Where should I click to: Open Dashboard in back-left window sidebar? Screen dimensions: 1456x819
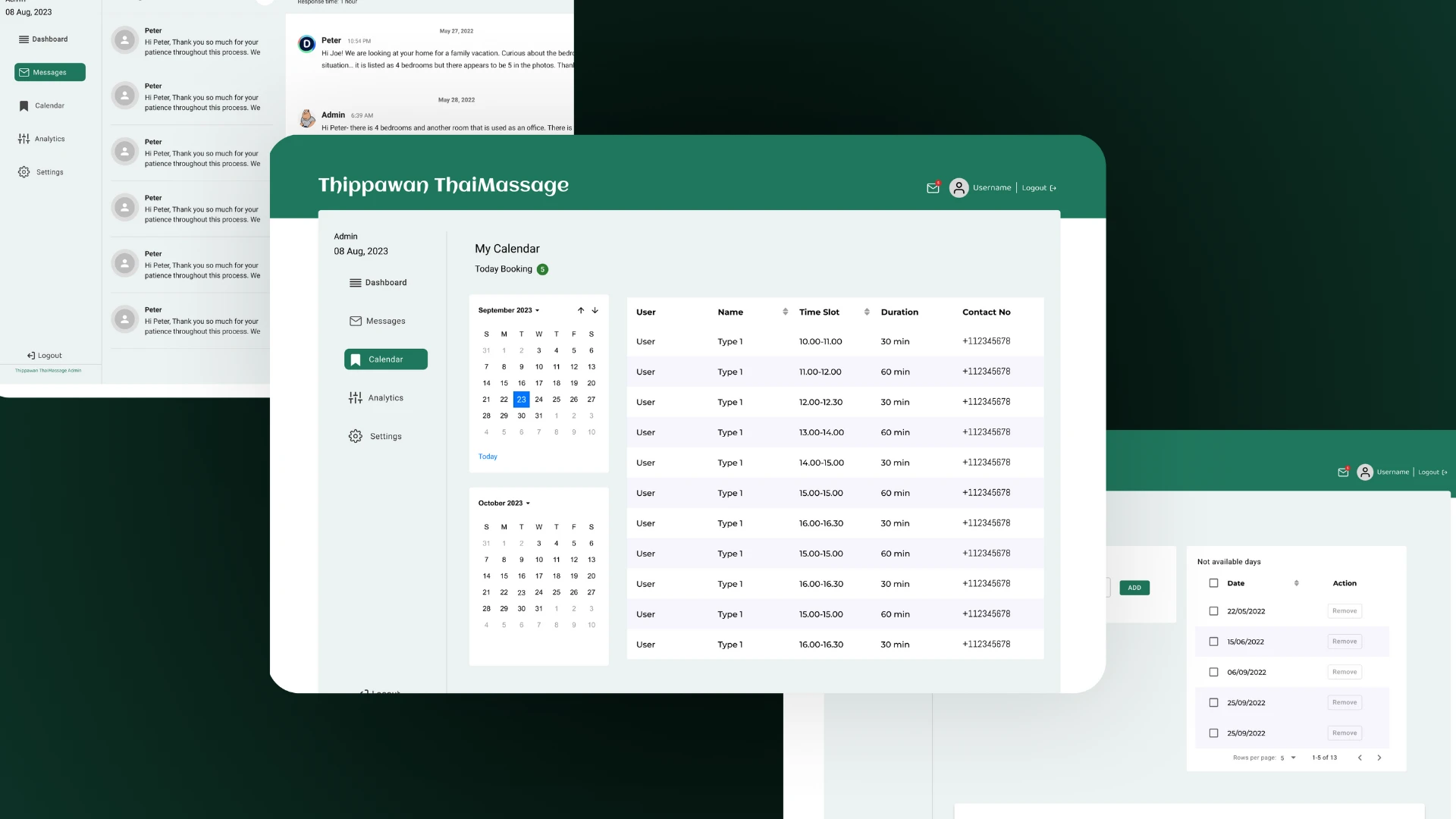[43, 39]
